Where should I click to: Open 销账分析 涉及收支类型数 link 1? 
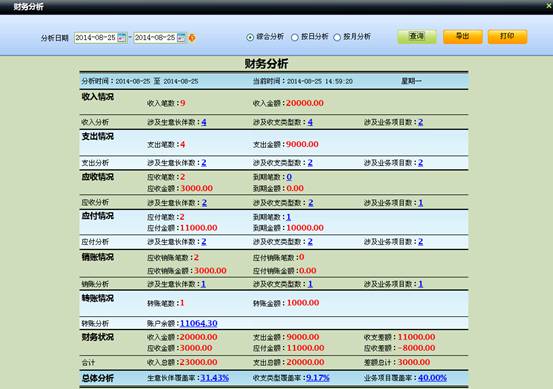pyautogui.click(x=310, y=284)
